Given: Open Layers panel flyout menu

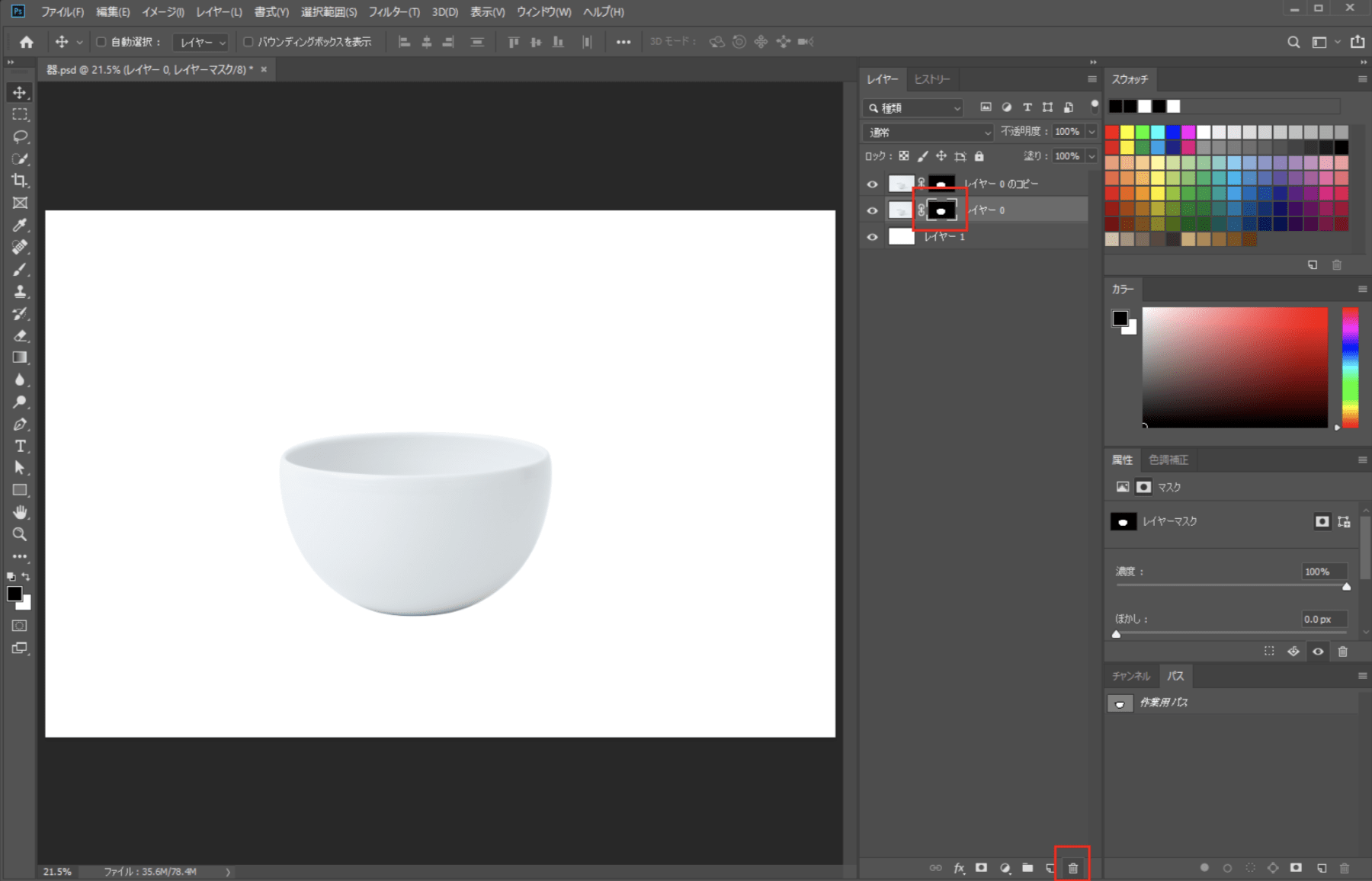Looking at the screenshot, I should point(1092,79).
